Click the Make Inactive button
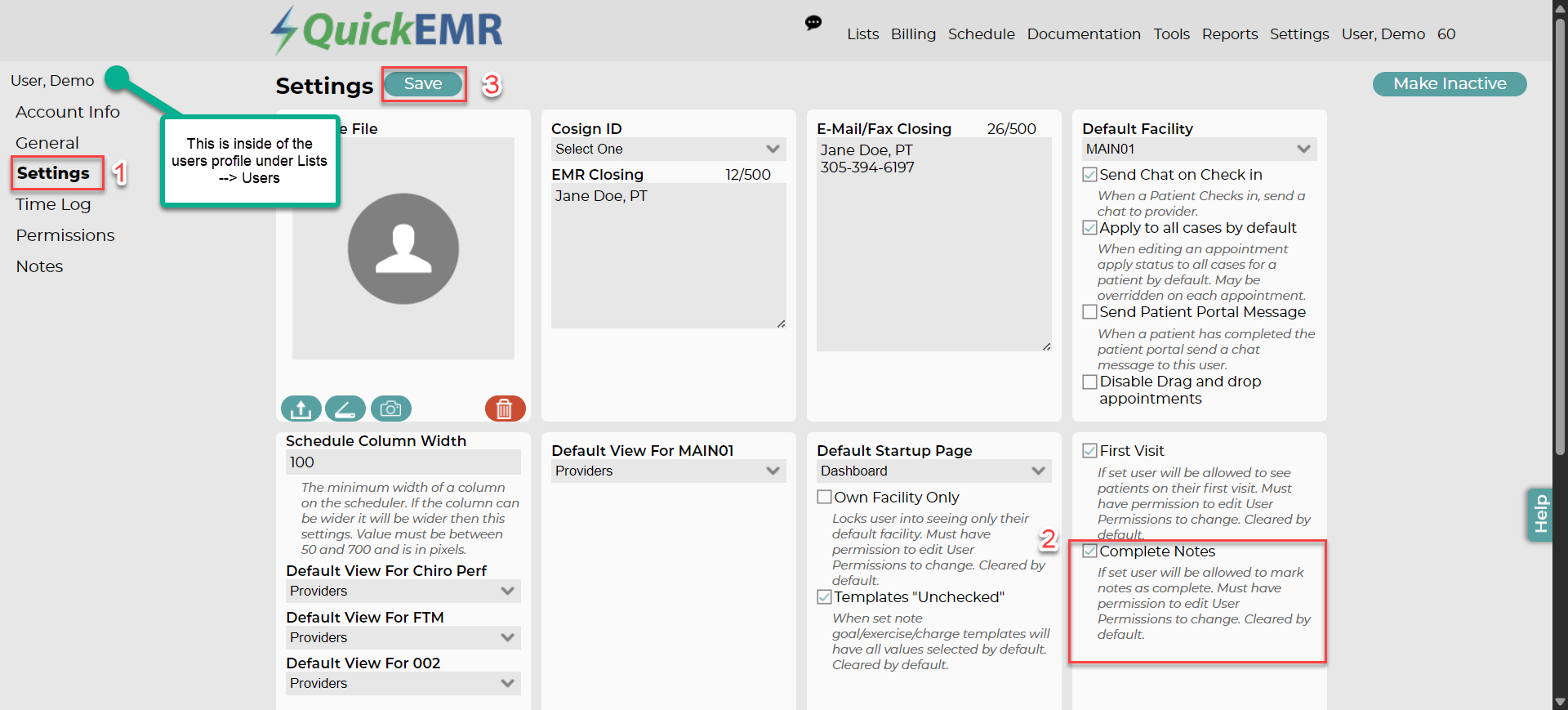Viewport: 1568px width, 710px height. pyautogui.click(x=1450, y=84)
